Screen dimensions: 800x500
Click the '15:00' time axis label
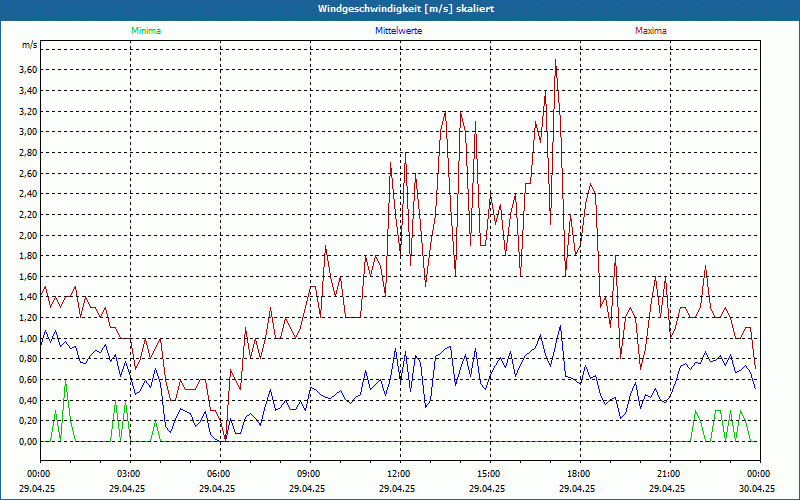pos(490,474)
